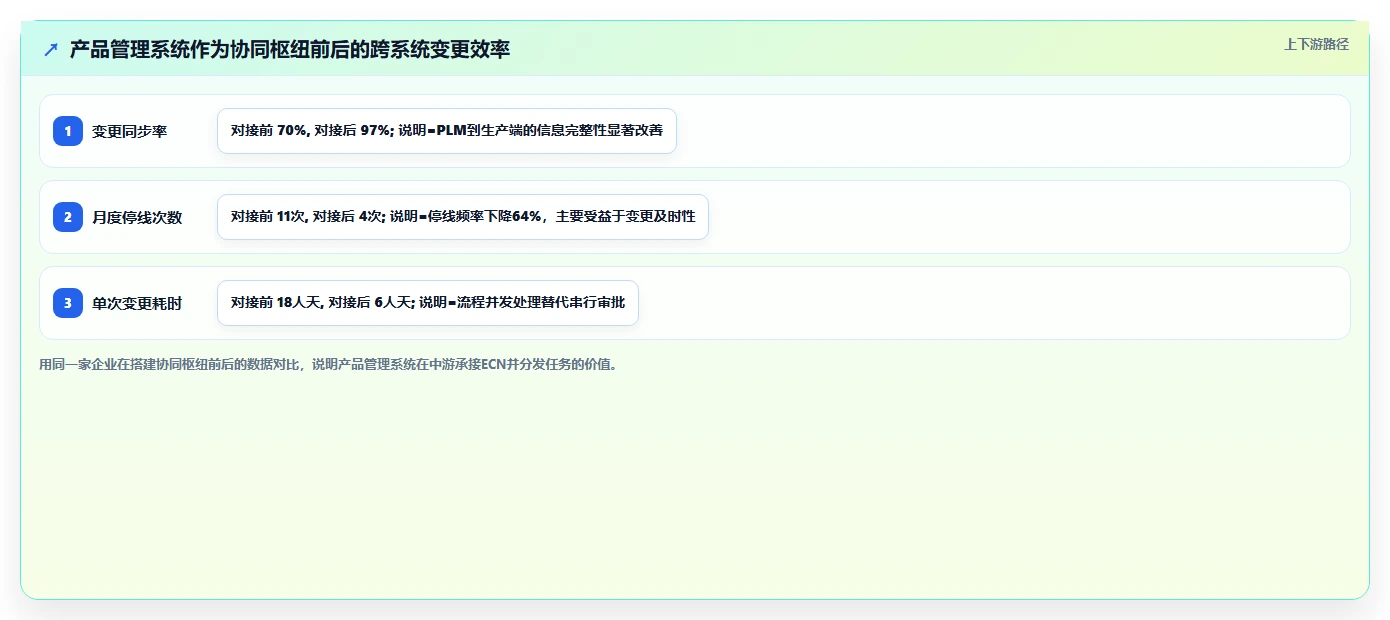Screen dimensions: 1390x620
Task: Click the title 产品管理系统作为协同枢纽前后的跨系统变更效率
Action: [290, 49]
